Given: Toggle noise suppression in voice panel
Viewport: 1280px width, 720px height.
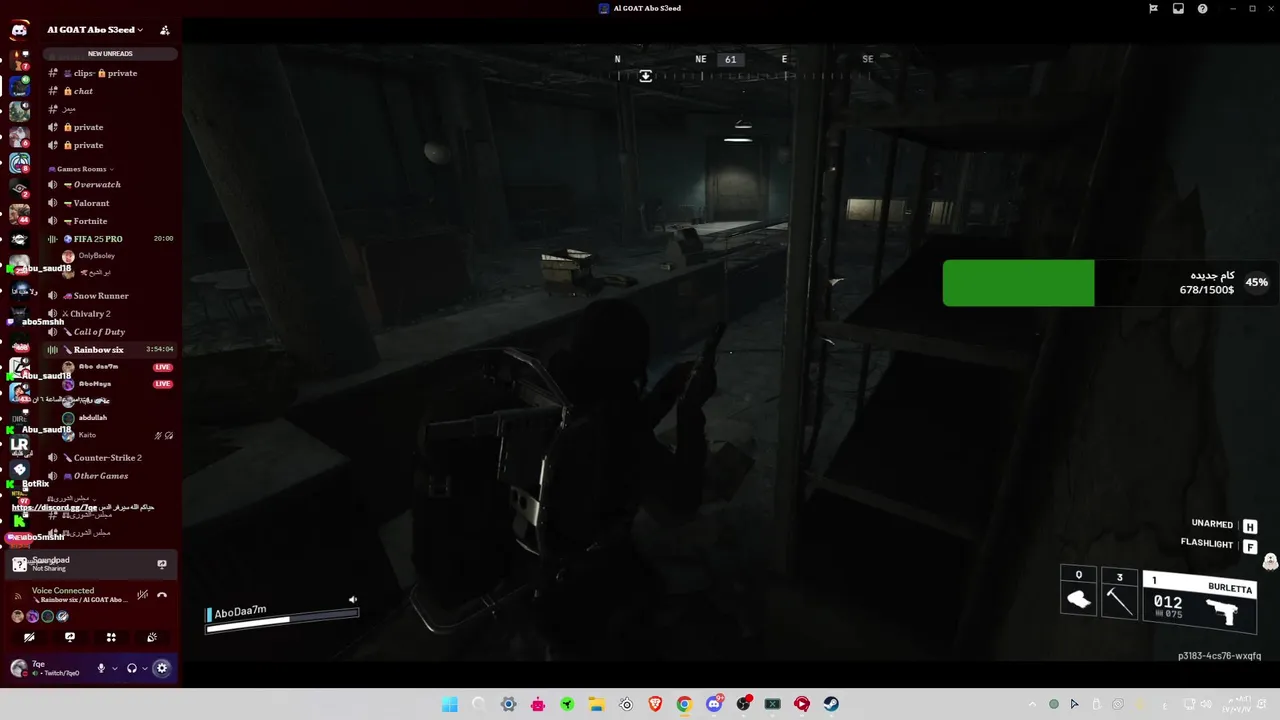Looking at the screenshot, I should pos(143,595).
